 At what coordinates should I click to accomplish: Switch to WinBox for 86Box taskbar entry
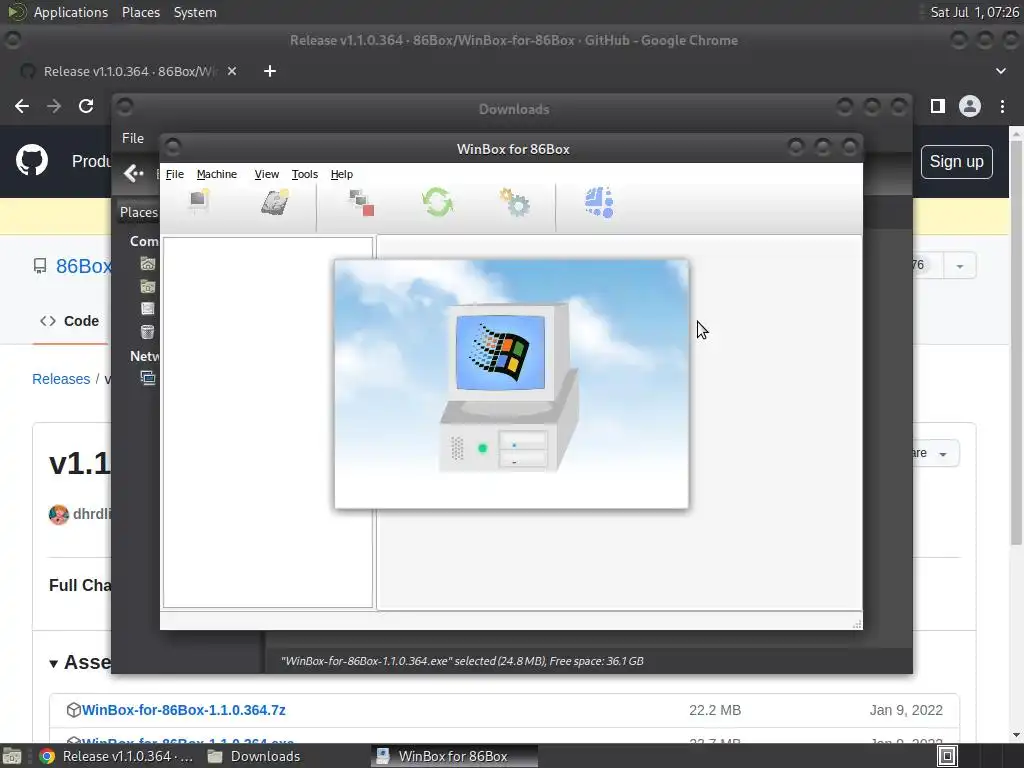pyautogui.click(x=455, y=756)
